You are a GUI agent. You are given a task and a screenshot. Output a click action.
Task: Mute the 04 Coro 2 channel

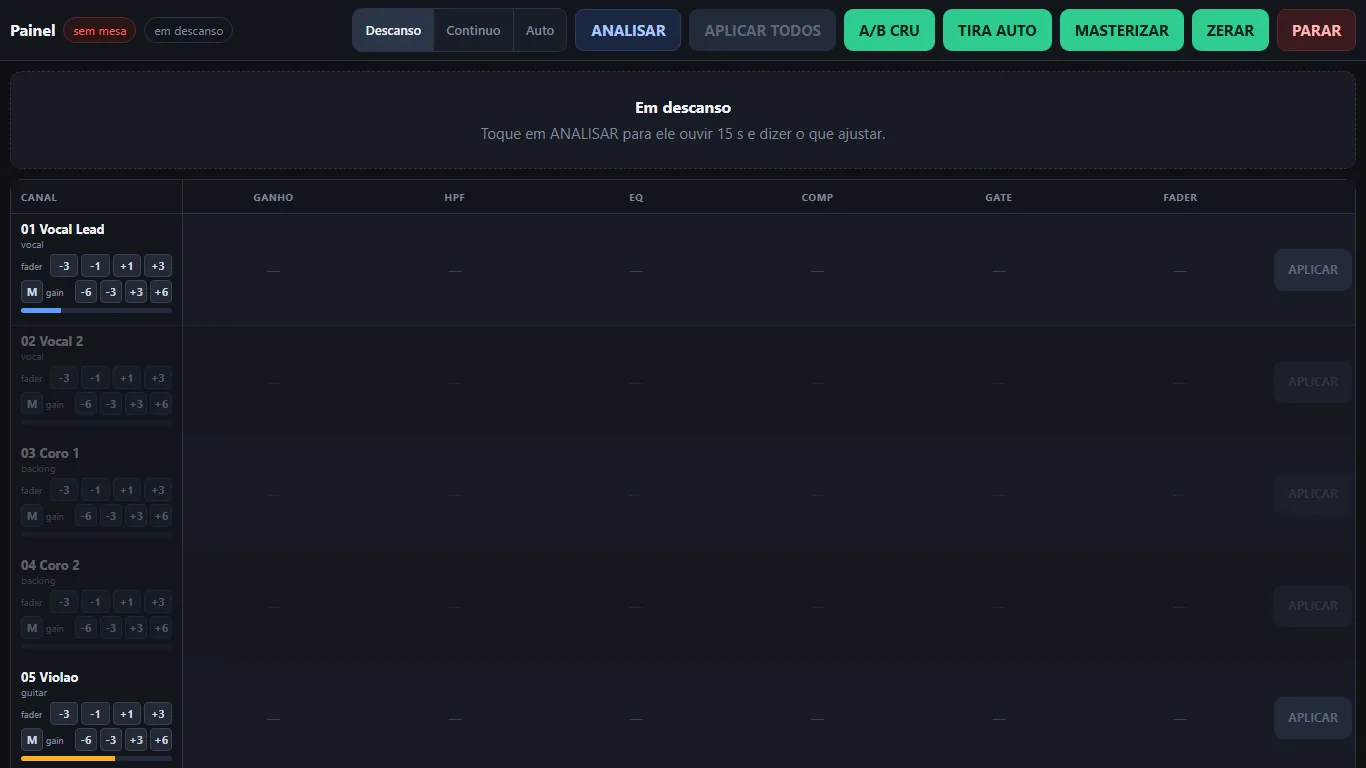(x=32, y=628)
